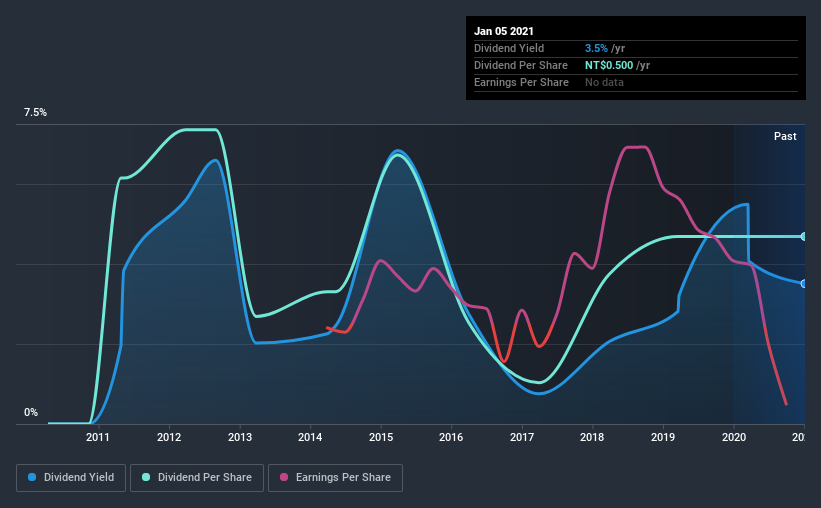Click the 2020 x-axis label
Image resolution: width=821 pixels, height=508 pixels.
click(734, 437)
